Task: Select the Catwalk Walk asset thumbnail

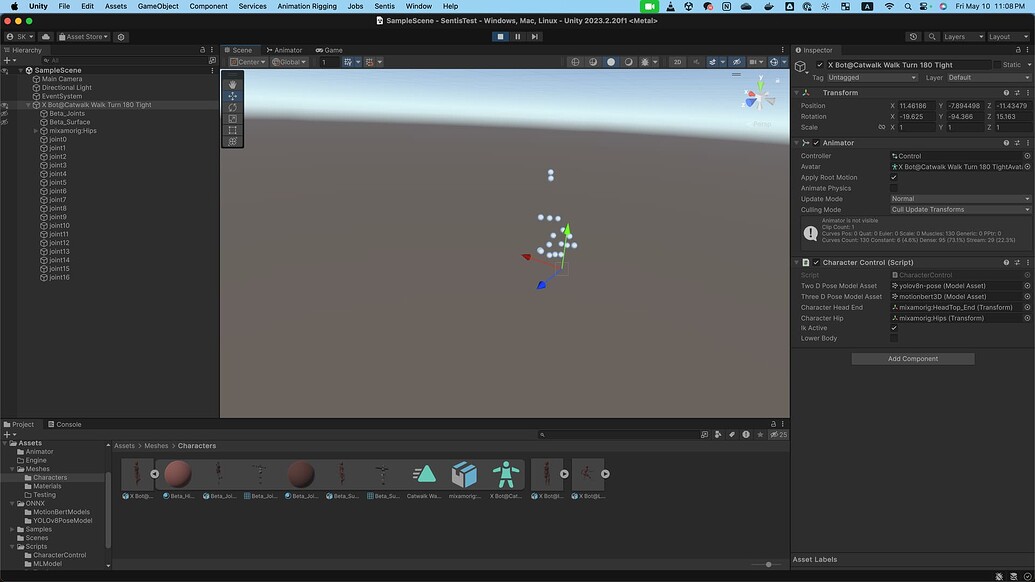Action: 424,473
